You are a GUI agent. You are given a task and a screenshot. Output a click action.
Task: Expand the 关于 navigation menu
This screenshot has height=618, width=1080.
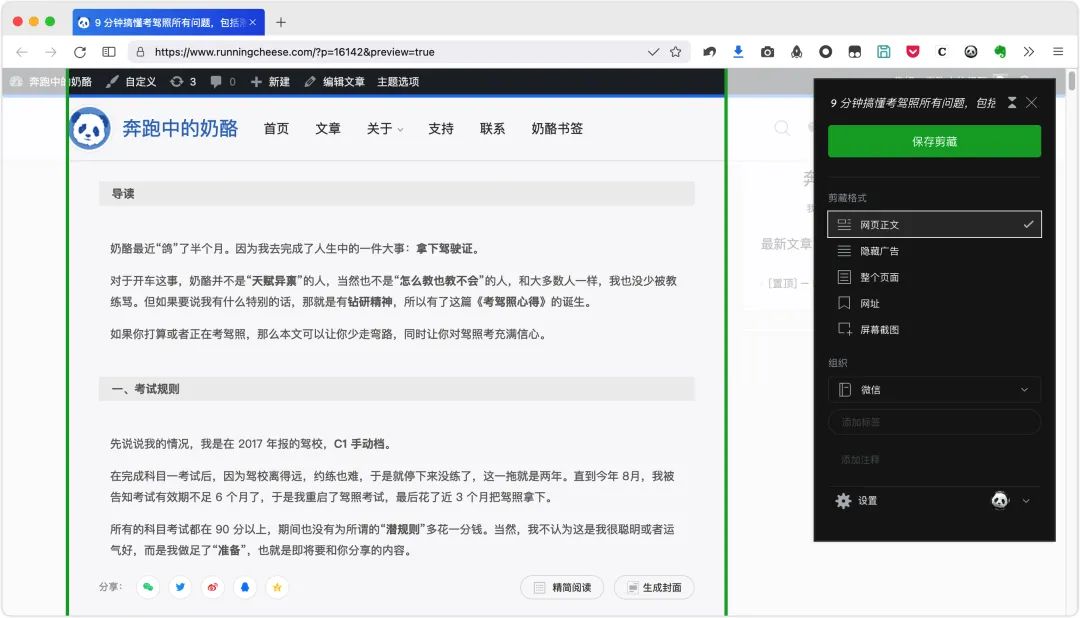point(385,129)
